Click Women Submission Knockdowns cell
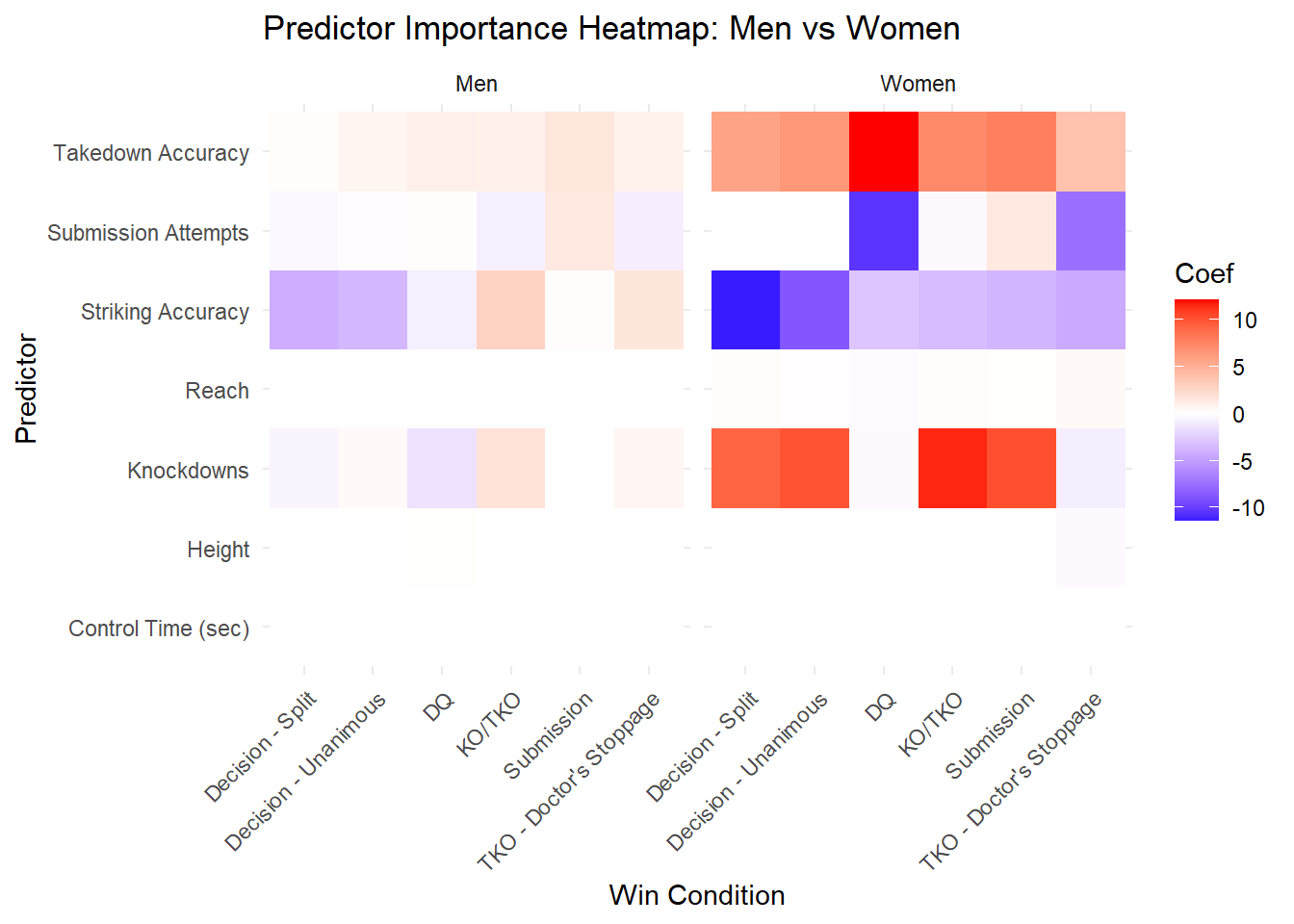The height and width of the screenshot is (924, 1294). [1022, 469]
